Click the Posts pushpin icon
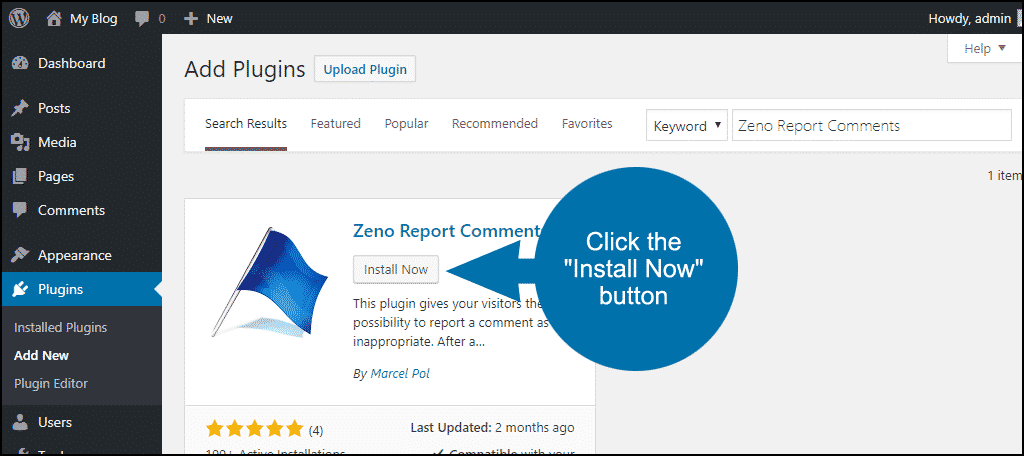 (x=21, y=108)
